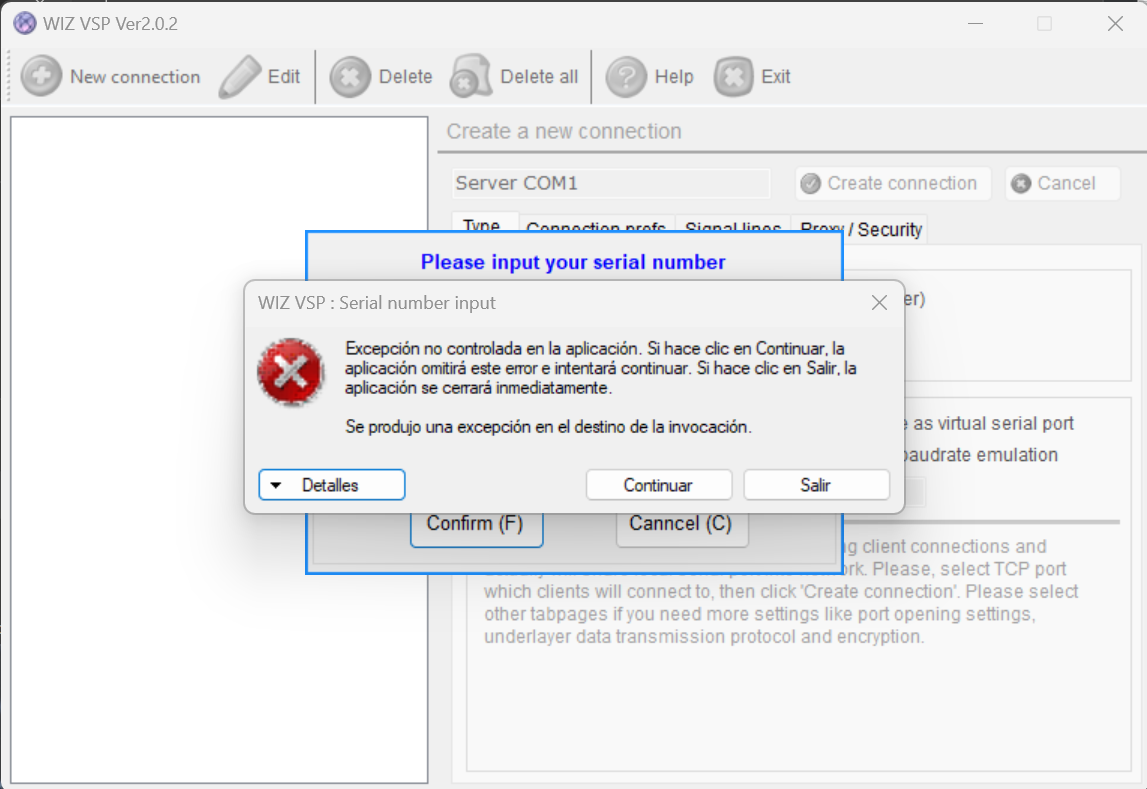Click the 'WIZ VSP Ver2.0.2' window title

click(110, 23)
